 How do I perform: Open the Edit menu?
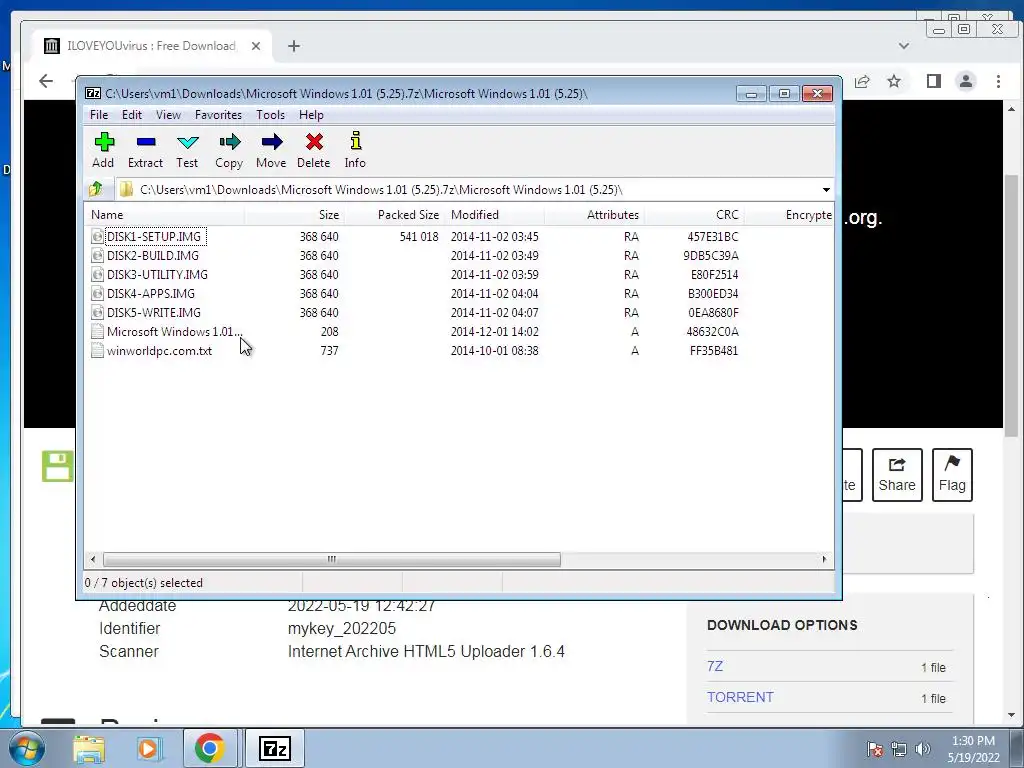[x=132, y=115]
